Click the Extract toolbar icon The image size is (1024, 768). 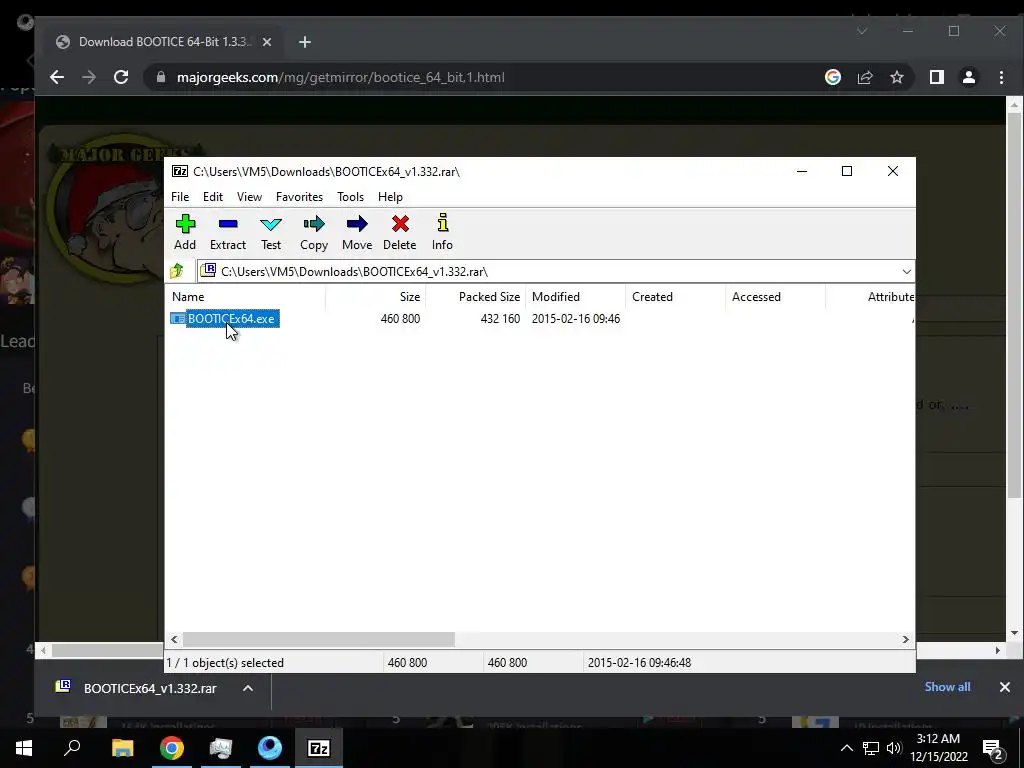[228, 232]
